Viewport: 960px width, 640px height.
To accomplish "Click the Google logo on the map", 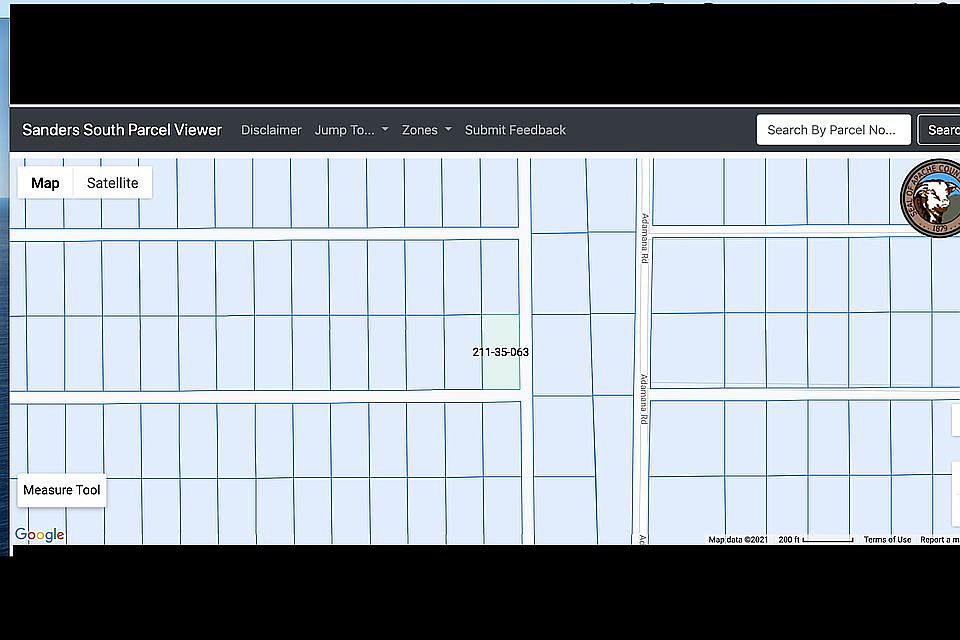I will click(40, 535).
